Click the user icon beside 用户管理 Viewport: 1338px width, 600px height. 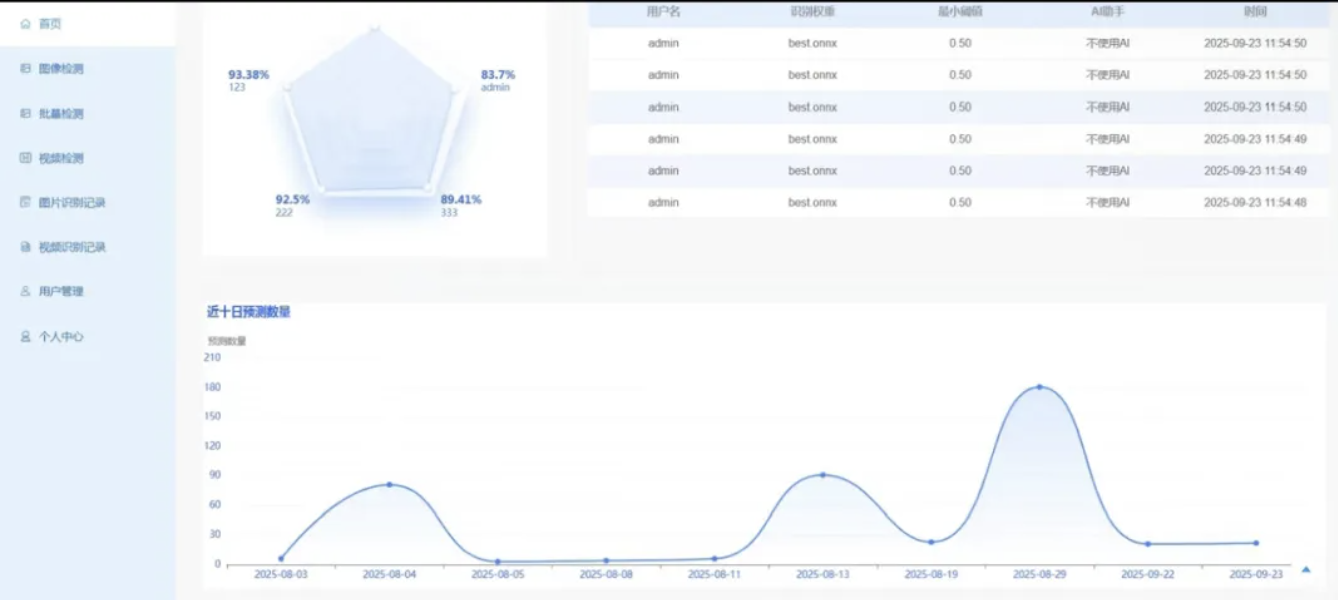26,292
